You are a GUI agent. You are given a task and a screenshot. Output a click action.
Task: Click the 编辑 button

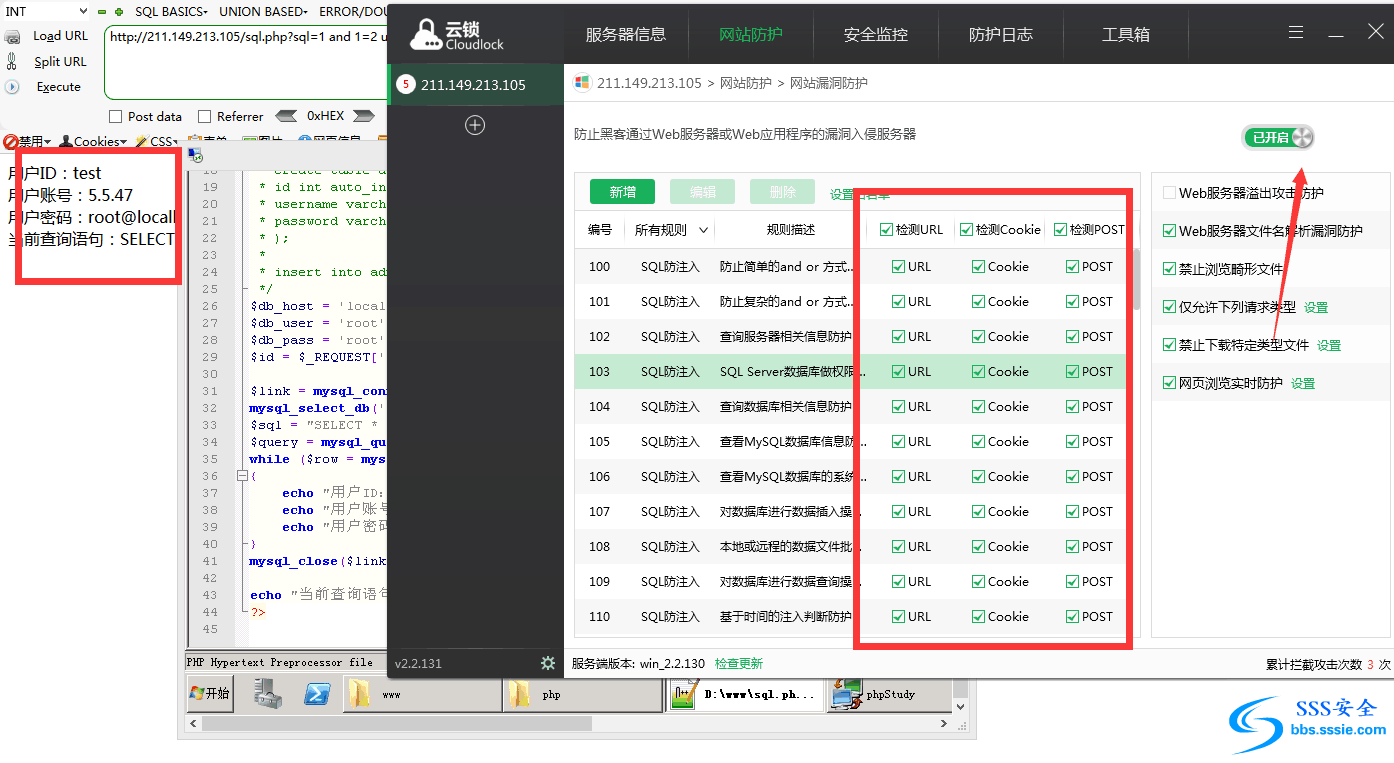tap(702, 192)
